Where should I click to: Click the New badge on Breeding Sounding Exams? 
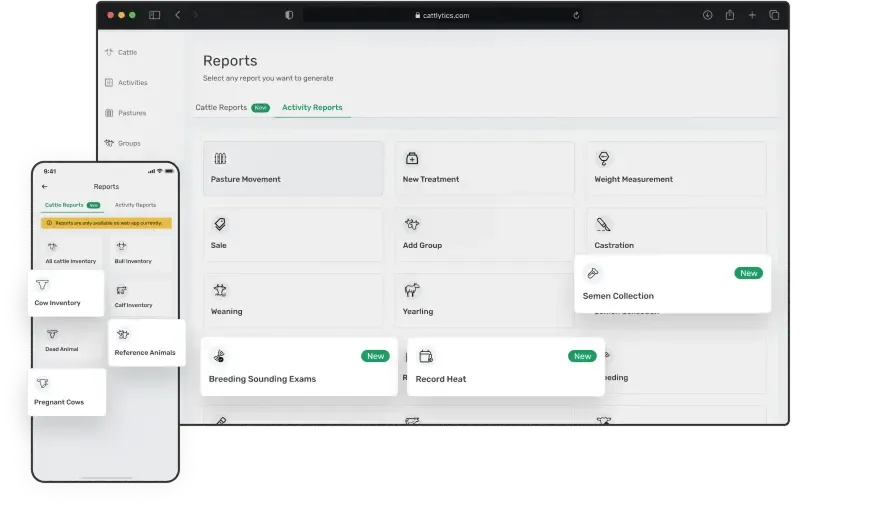(375, 356)
